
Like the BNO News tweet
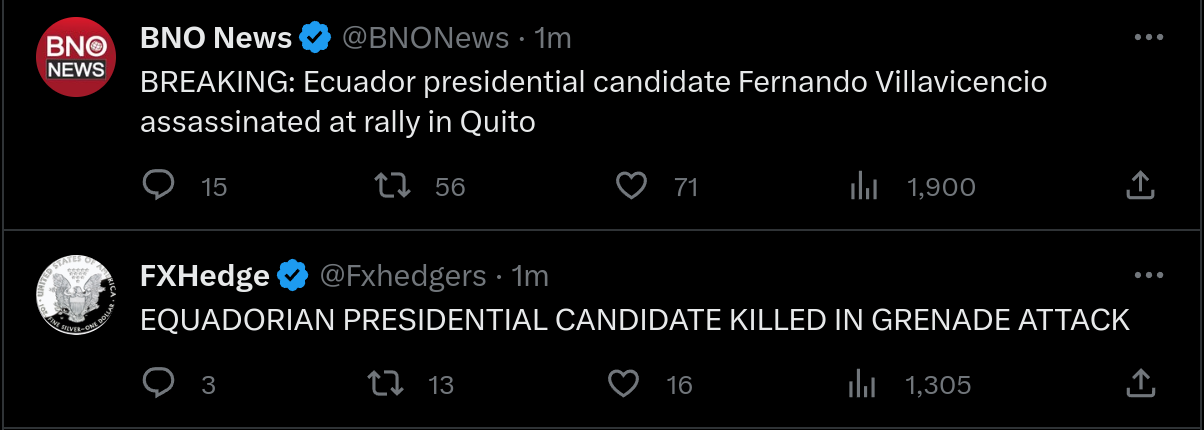pos(631,186)
